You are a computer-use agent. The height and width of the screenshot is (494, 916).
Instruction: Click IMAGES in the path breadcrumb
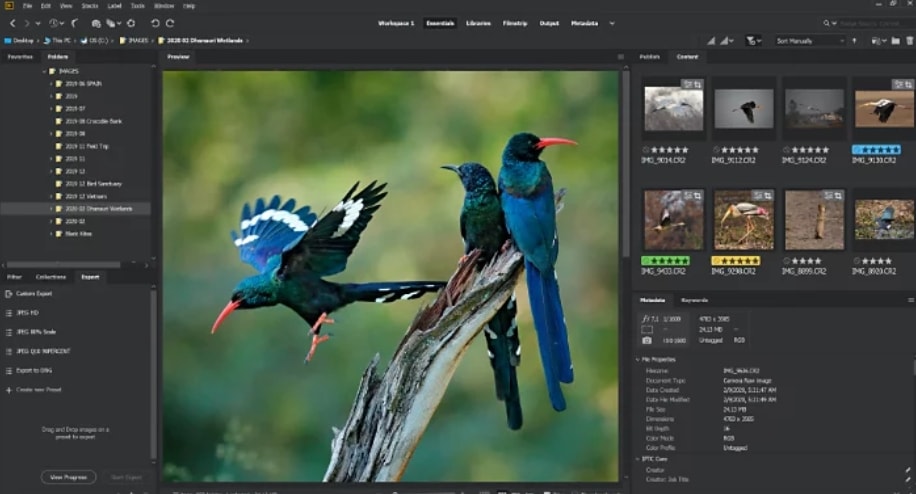pos(138,41)
